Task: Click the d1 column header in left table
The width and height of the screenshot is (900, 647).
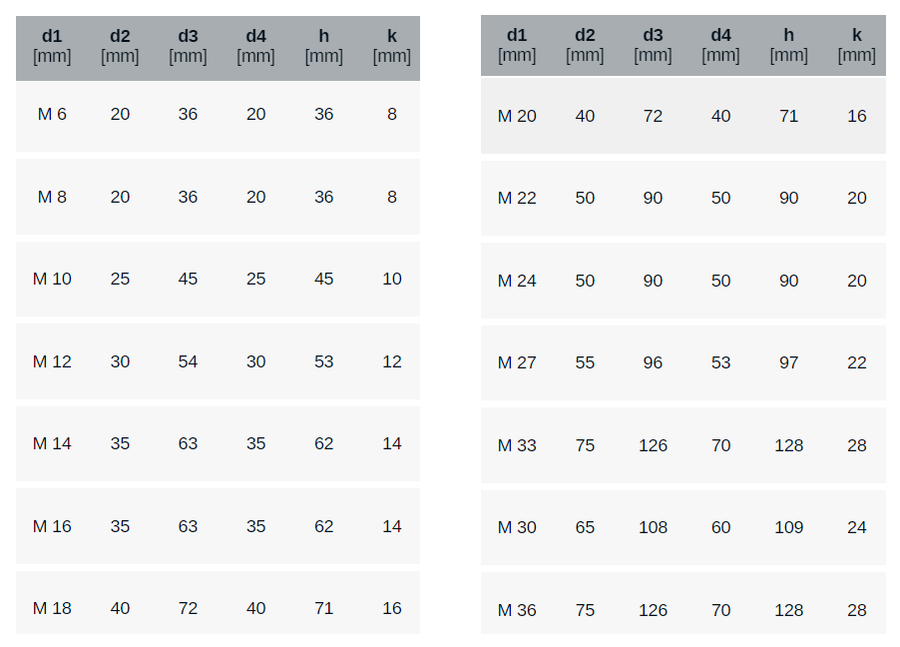Action: (52, 46)
